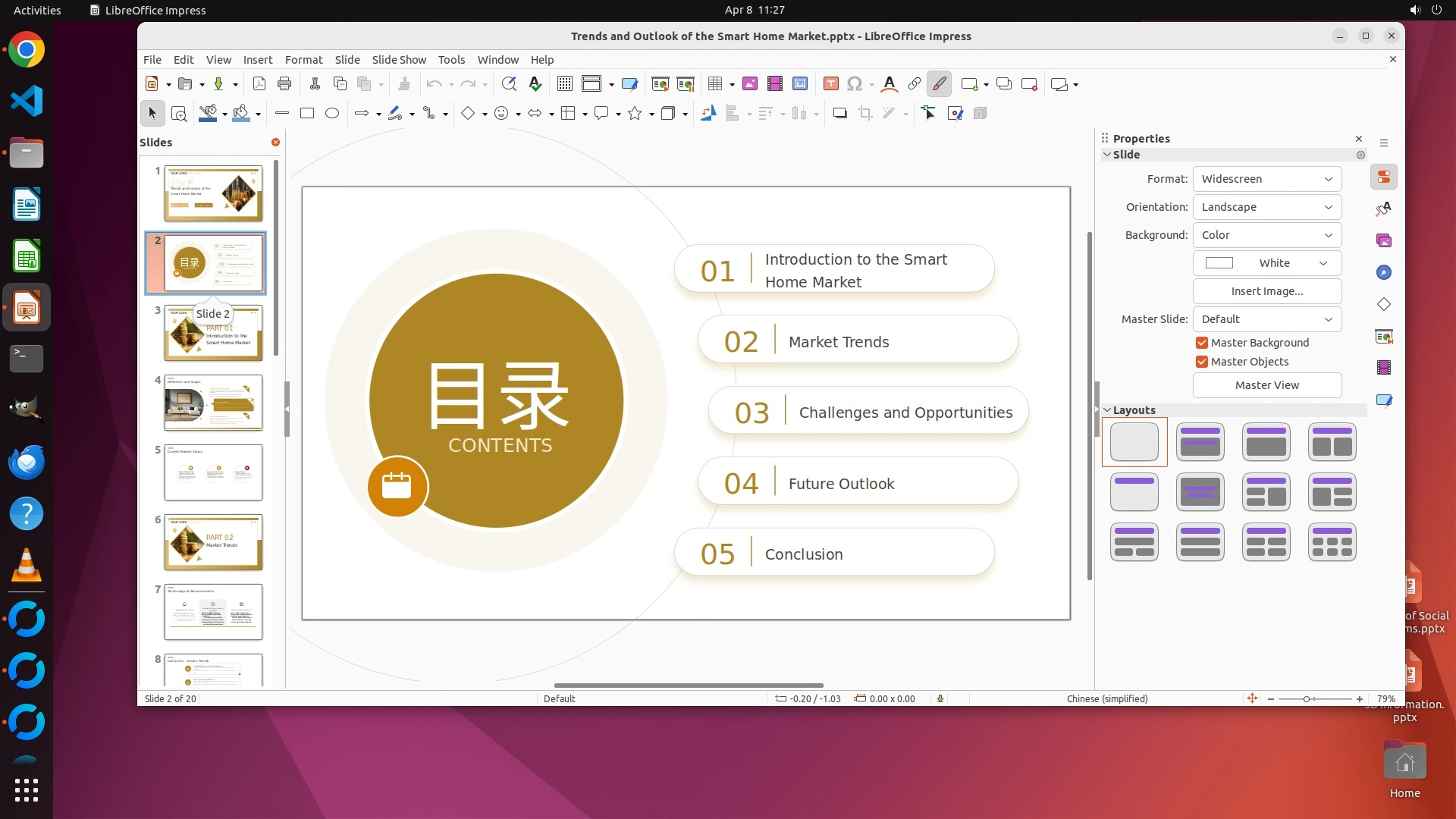Toggle the Display Grid icon
Viewport: 1456px width, 819px height.
coord(564,84)
